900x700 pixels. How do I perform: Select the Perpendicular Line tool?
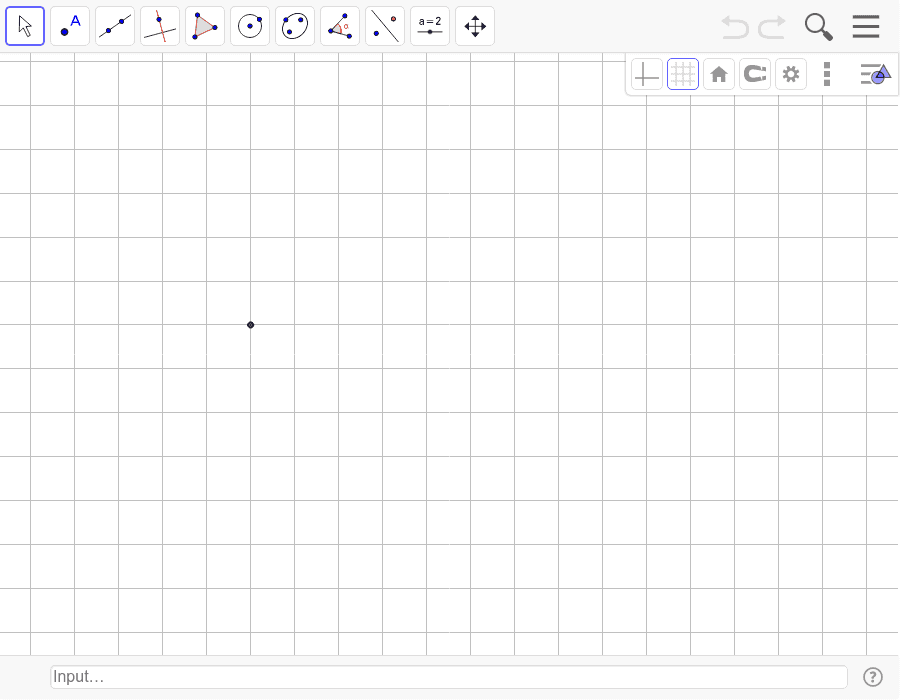[x=160, y=26]
